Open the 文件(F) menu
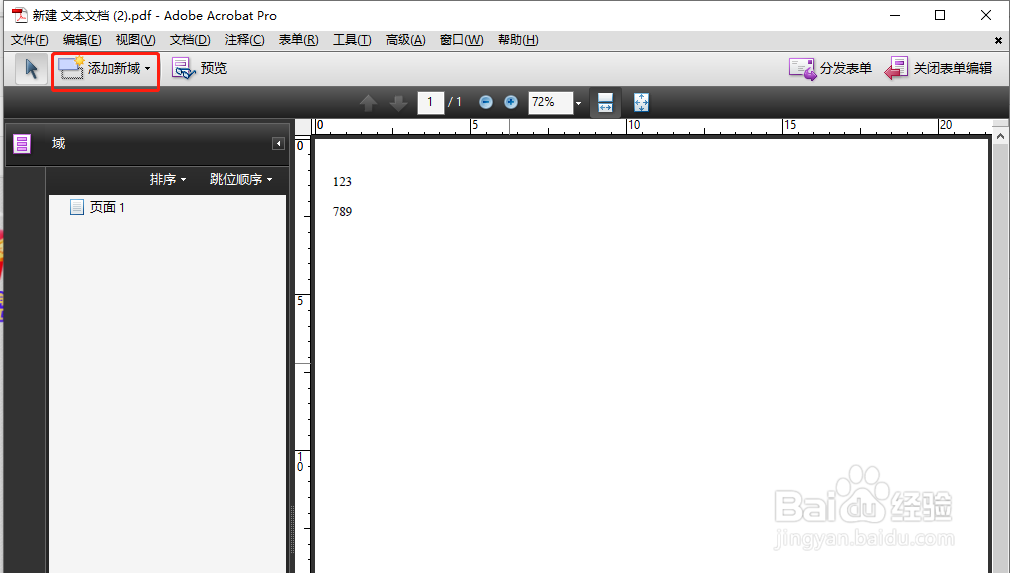The height and width of the screenshot is (573, 1010). click(30, 40)
